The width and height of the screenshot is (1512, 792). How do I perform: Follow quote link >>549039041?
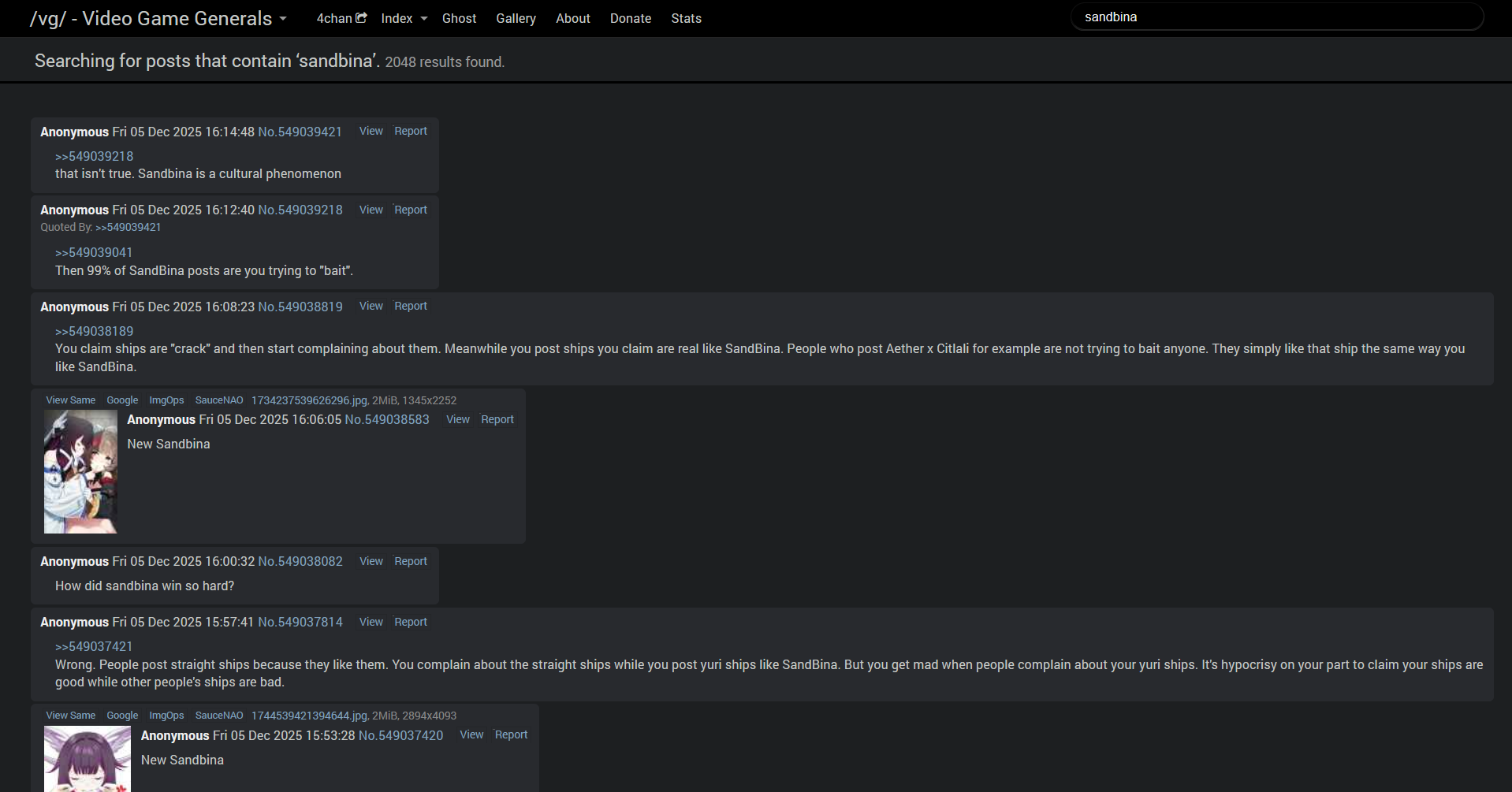[94, 252]
